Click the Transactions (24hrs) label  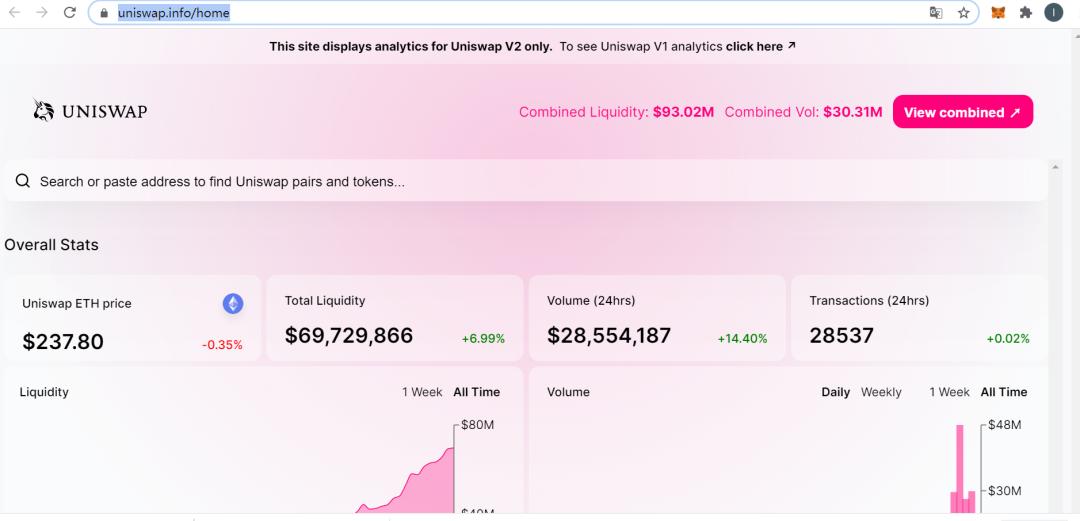point(869,300)
